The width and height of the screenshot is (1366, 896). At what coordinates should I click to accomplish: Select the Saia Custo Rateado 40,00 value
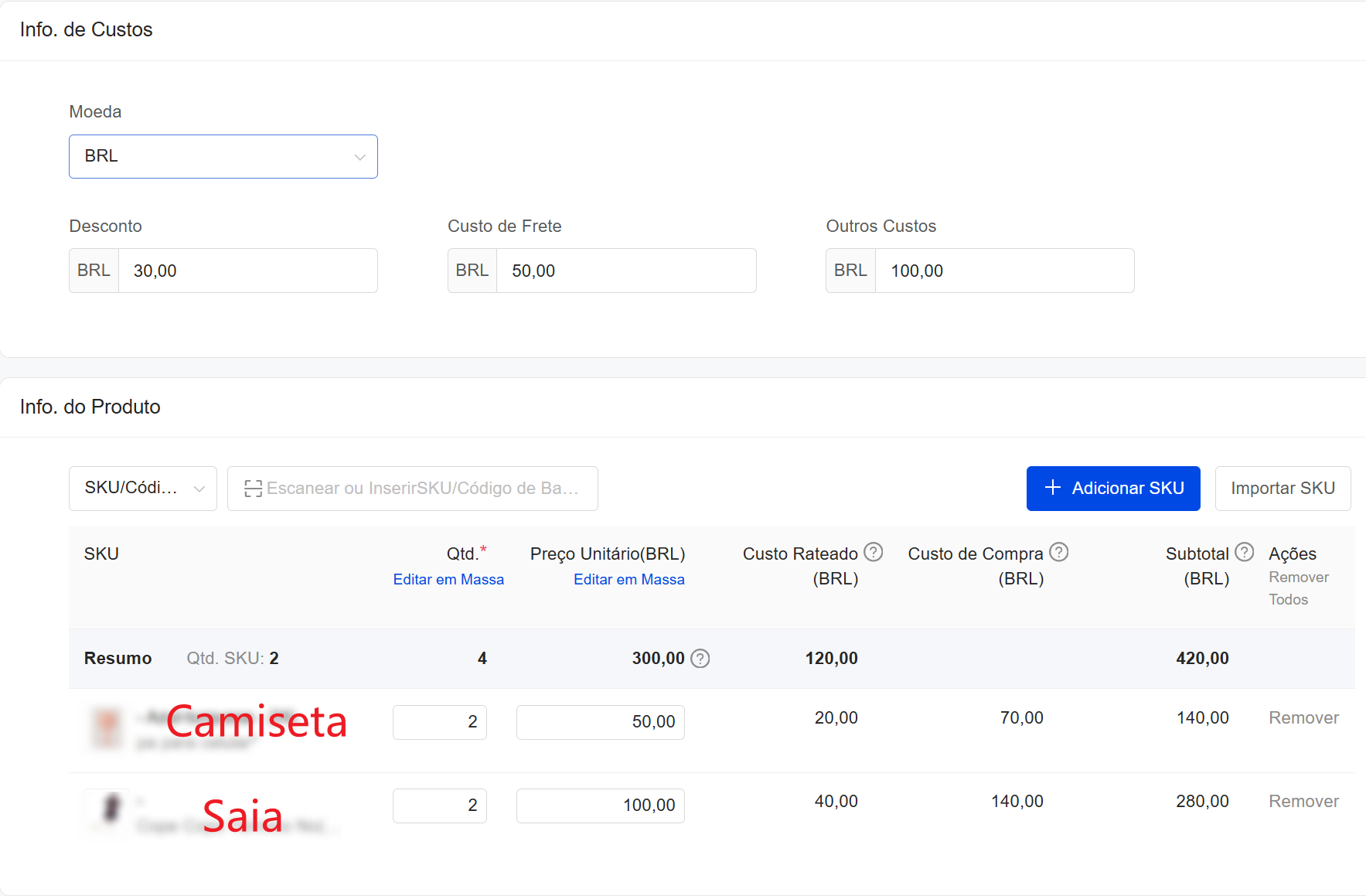(x=836, y=802)
